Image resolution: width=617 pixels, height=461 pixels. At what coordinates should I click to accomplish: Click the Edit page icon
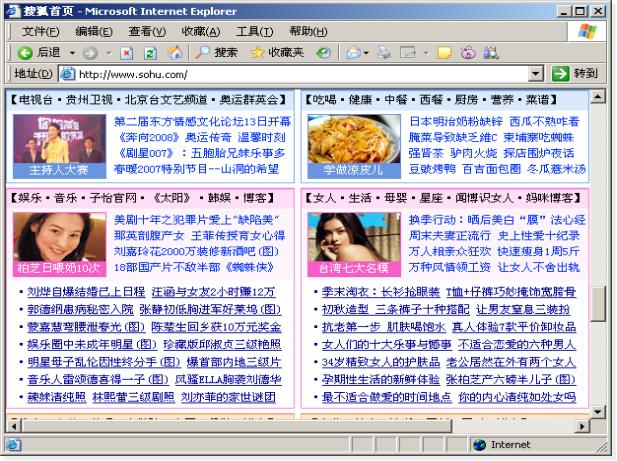[408, 52]
